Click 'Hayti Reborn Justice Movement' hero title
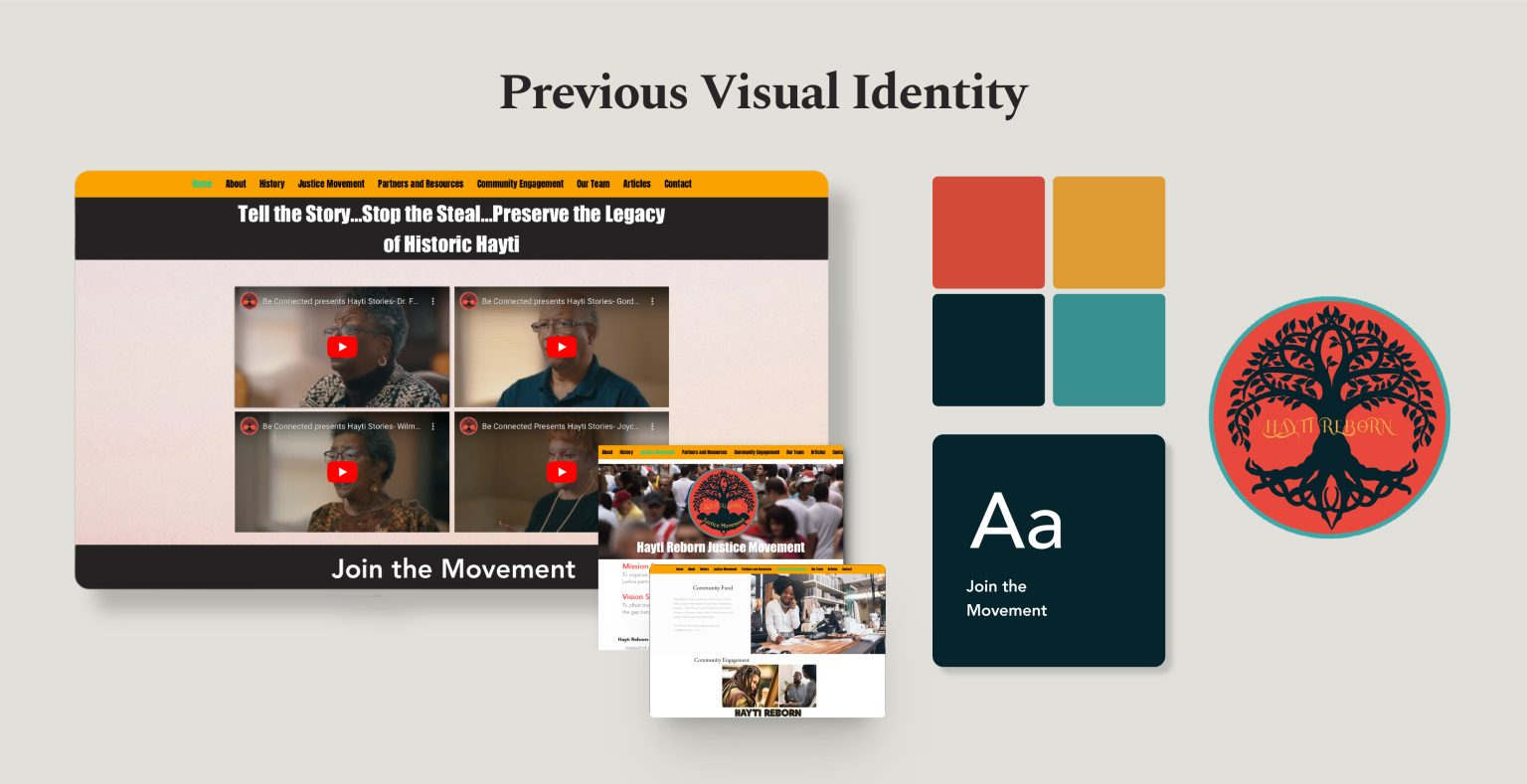This screenshot has height=784, width=1527. [x=721, y=548]
